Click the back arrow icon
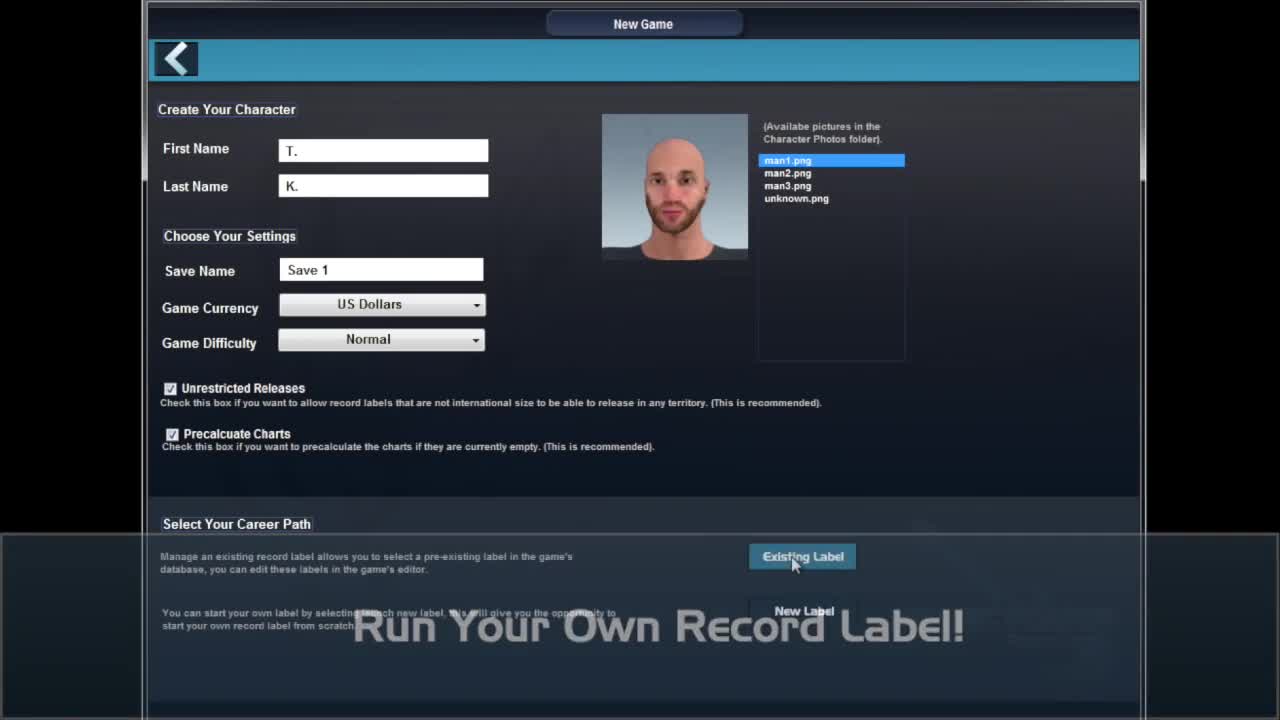 176,60
